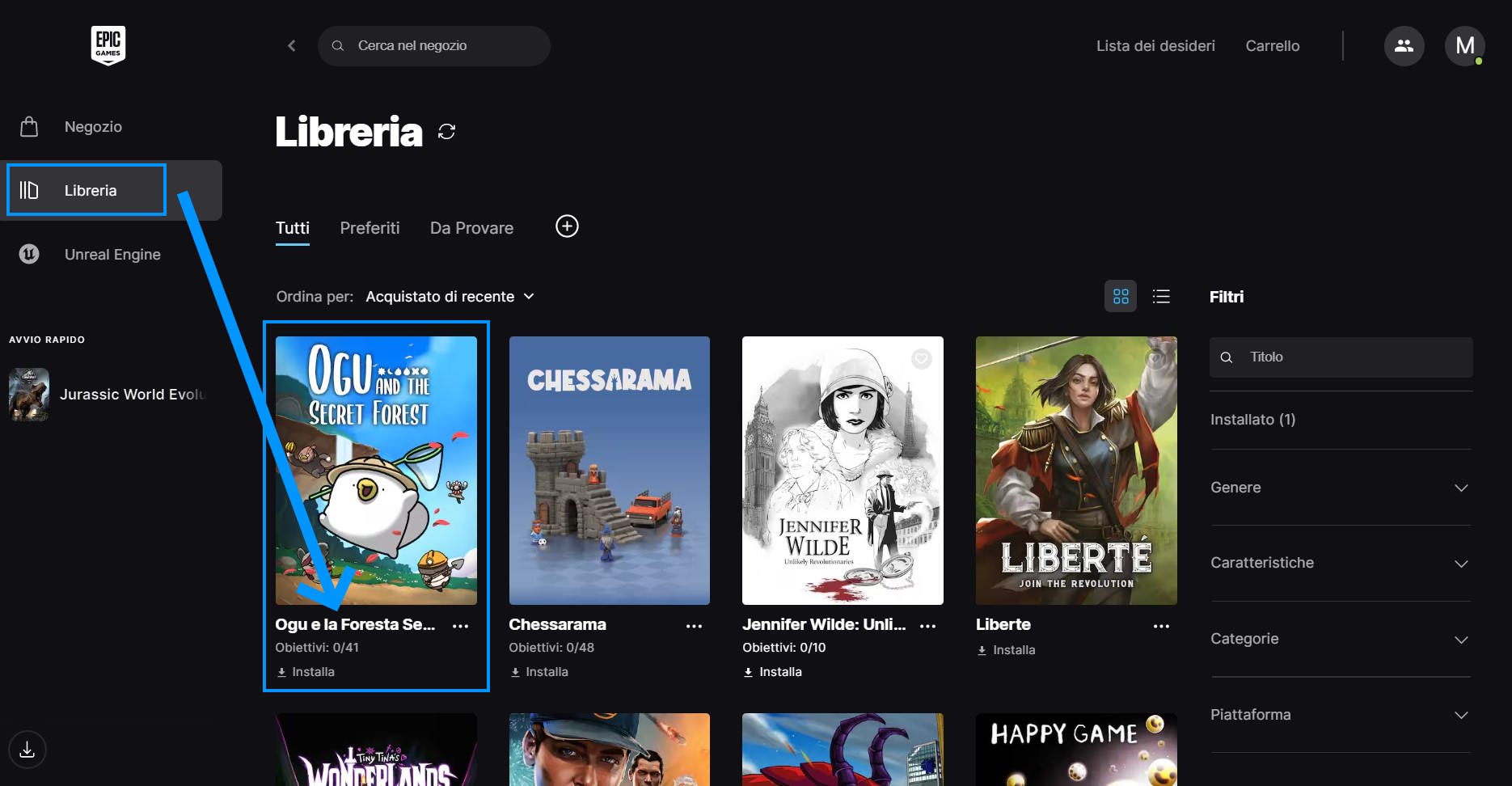Click Obiettivi: 0/10 text
1512x786 pixels.
784,648
